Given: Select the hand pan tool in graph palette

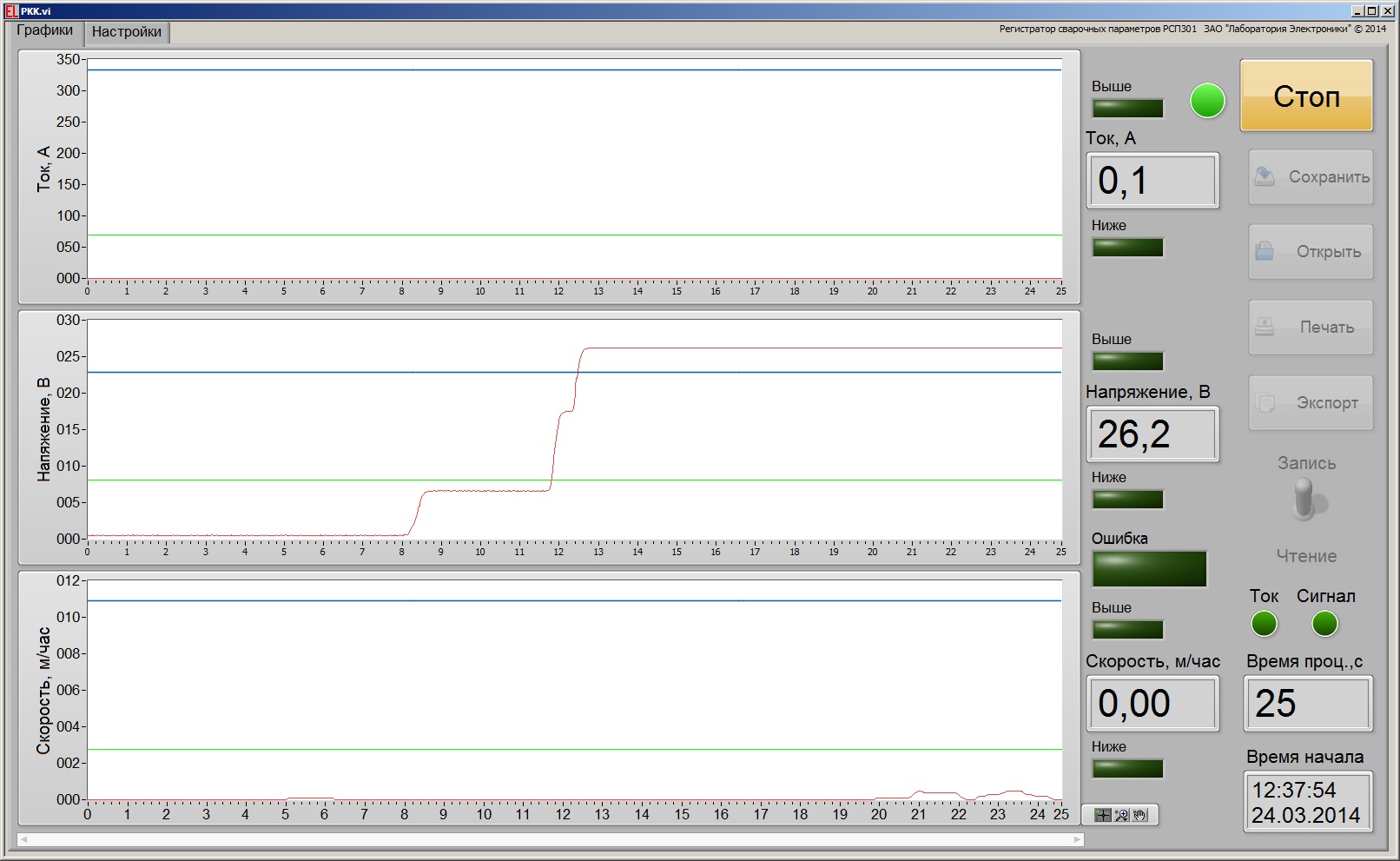Looking at the screenshot, I should pyautogui.click(x=1140, y=815).
